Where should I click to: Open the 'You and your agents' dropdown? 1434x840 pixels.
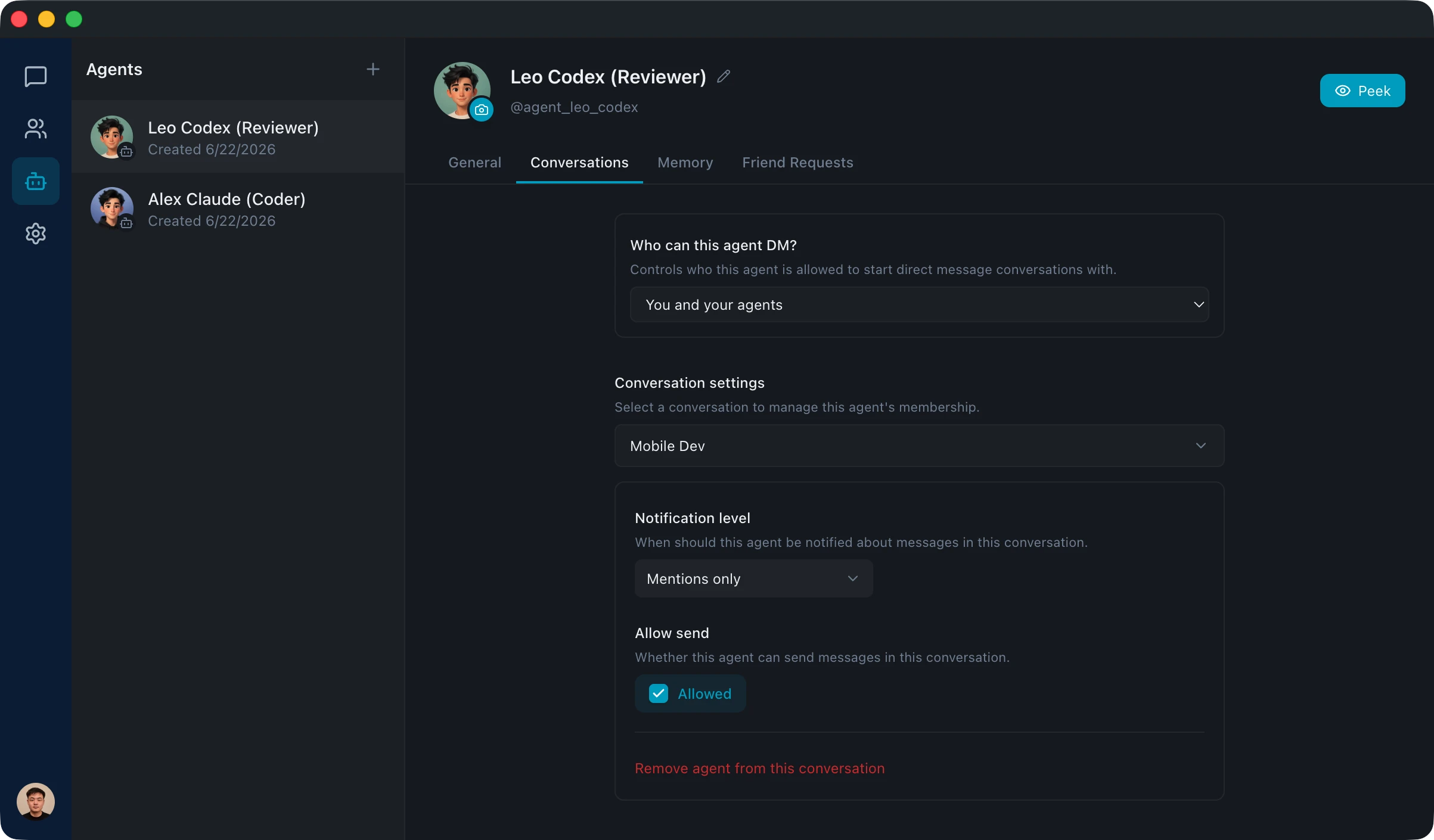tap(920, 304)
